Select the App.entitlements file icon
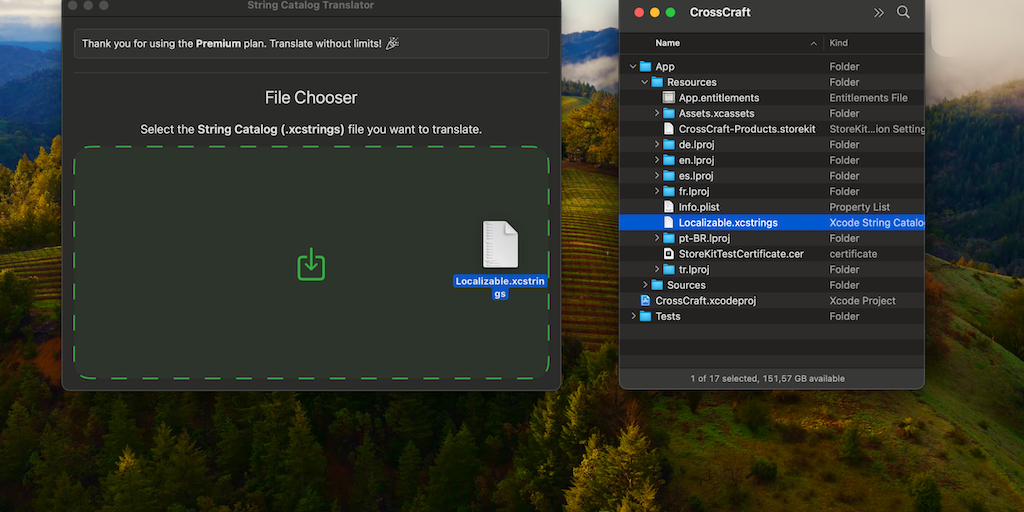The width and height of the screenshot is (1024, 512). [669, 98]
